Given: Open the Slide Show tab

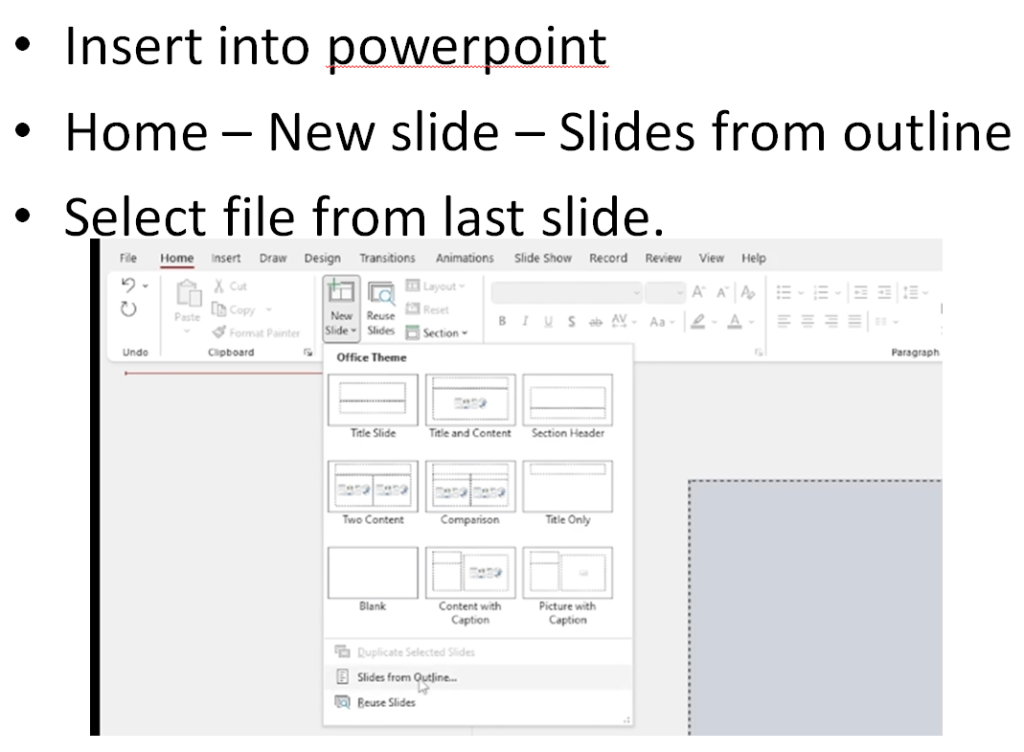Looking at the screenshot, I should [543, 258].
